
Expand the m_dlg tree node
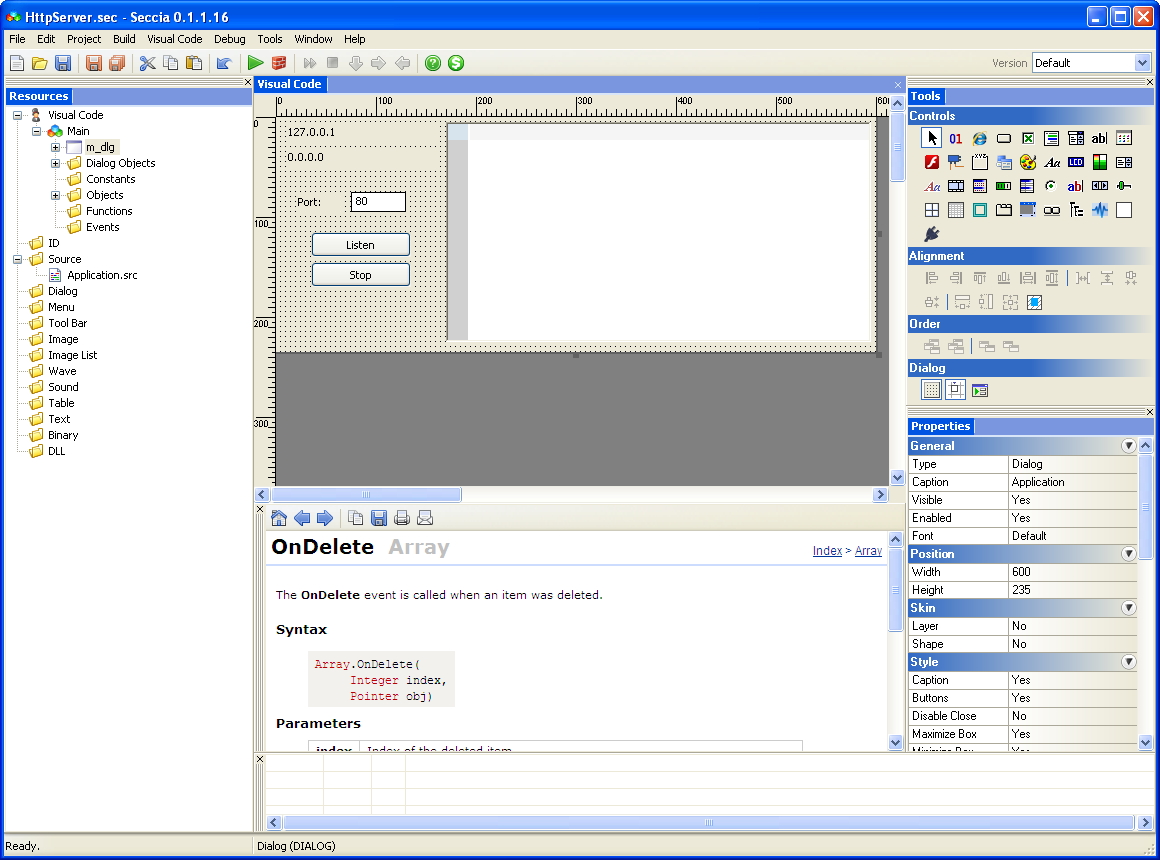point(55,147)
